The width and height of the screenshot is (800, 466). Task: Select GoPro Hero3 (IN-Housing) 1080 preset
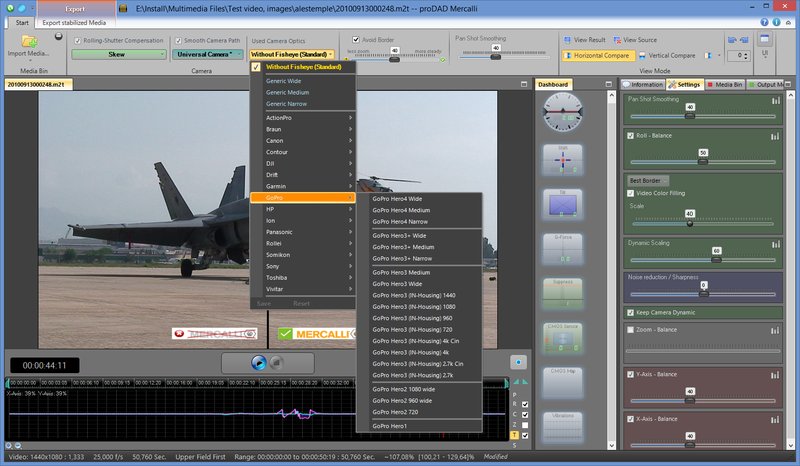pyautogui.click(x=419, y=307)
